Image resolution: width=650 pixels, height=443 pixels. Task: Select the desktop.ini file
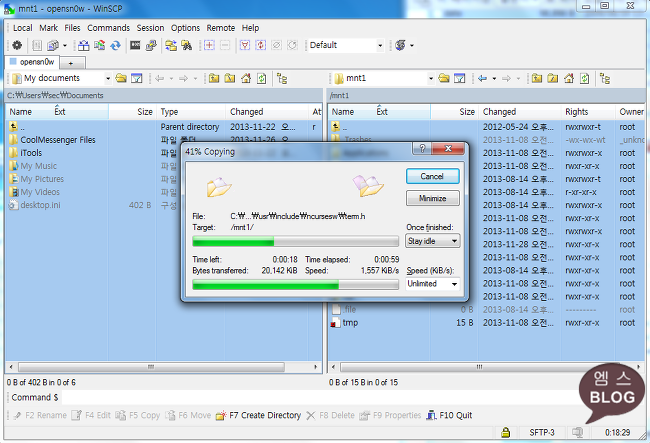40,205
